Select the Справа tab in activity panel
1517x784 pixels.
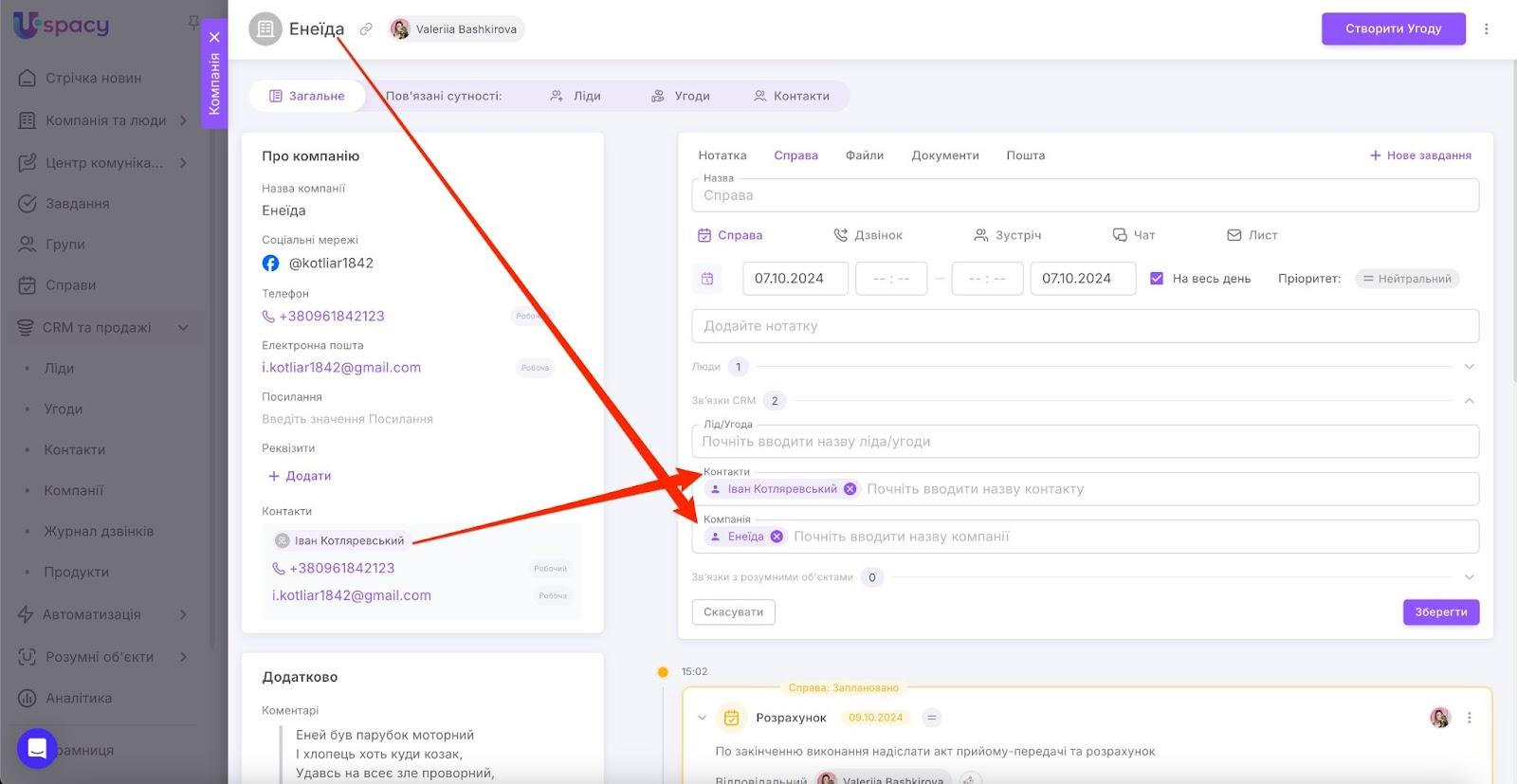click(795, 155)
